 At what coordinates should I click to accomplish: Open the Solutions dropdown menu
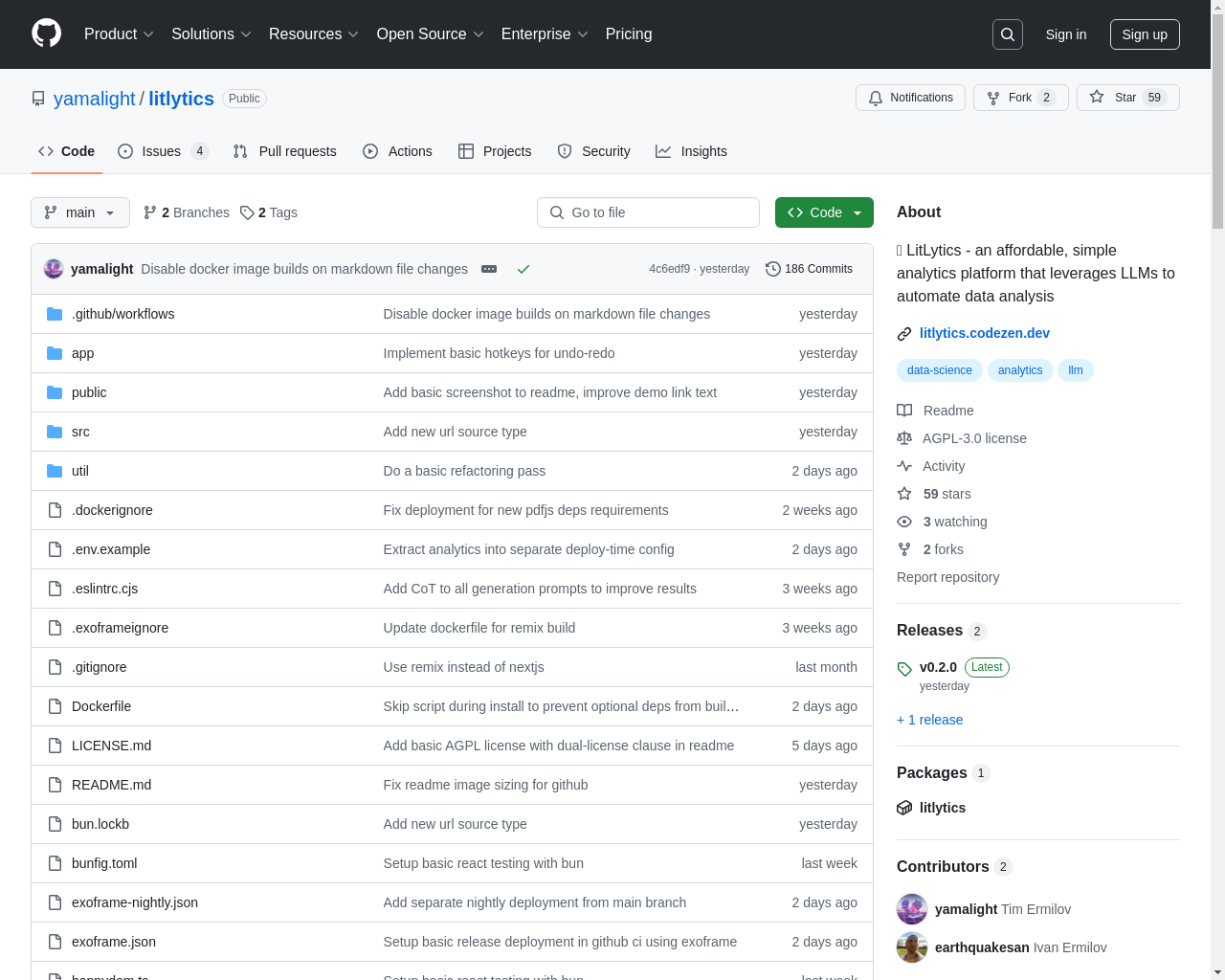coord(212,34)
